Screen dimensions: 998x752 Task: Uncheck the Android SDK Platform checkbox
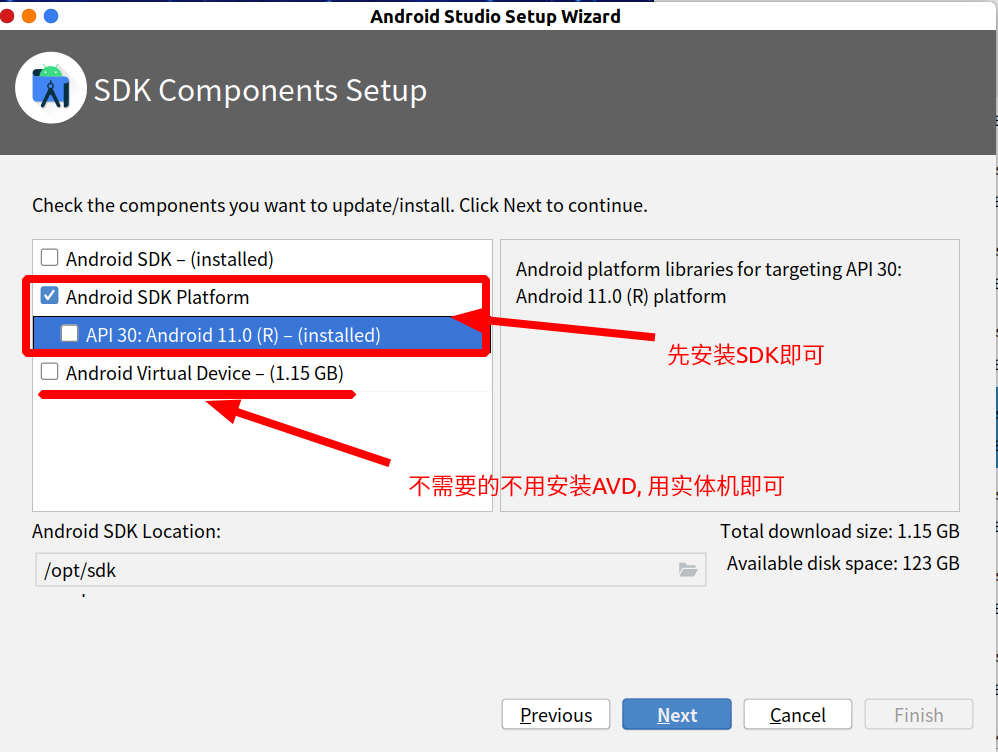50,295
